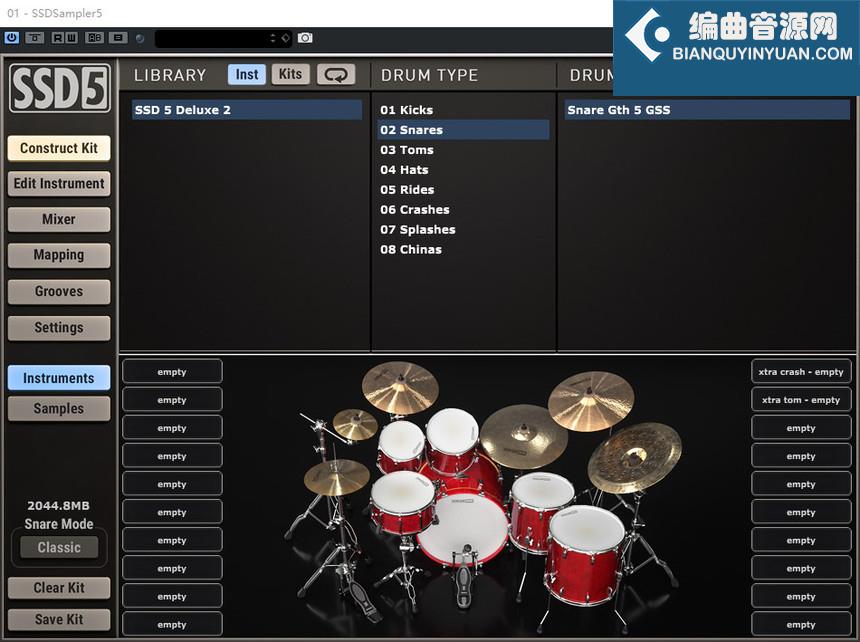Open the Settings page
The width and height of the screenshot is (860, 642).
pyautogui.click(x=59, y=327)
